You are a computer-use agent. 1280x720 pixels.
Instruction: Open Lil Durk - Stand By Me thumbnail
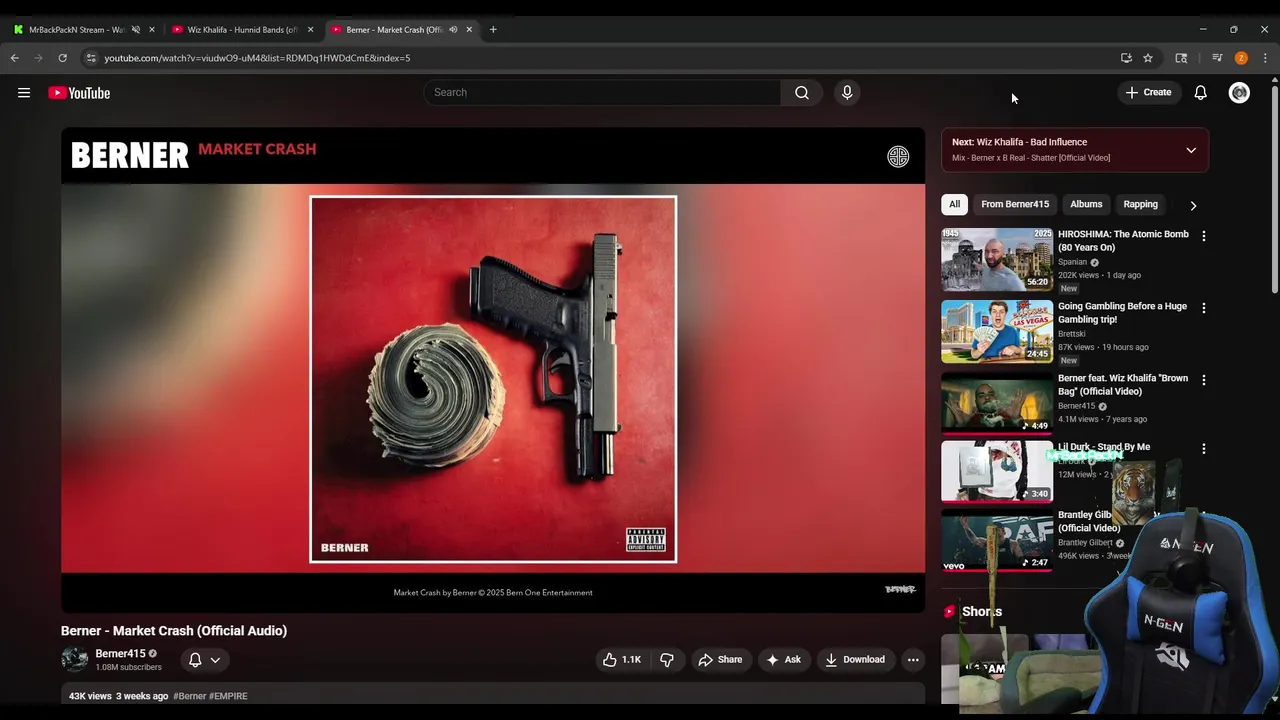click(x=997, y=471)
